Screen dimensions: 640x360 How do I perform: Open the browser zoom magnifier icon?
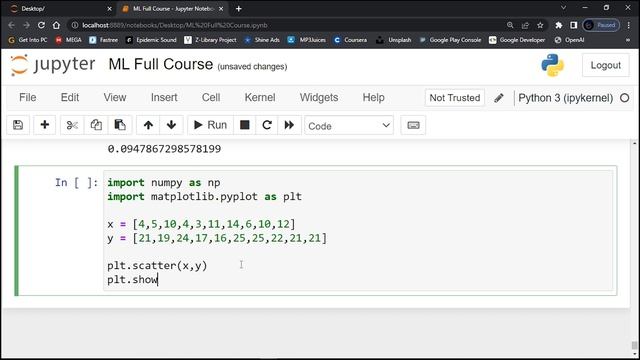(510, 25)
